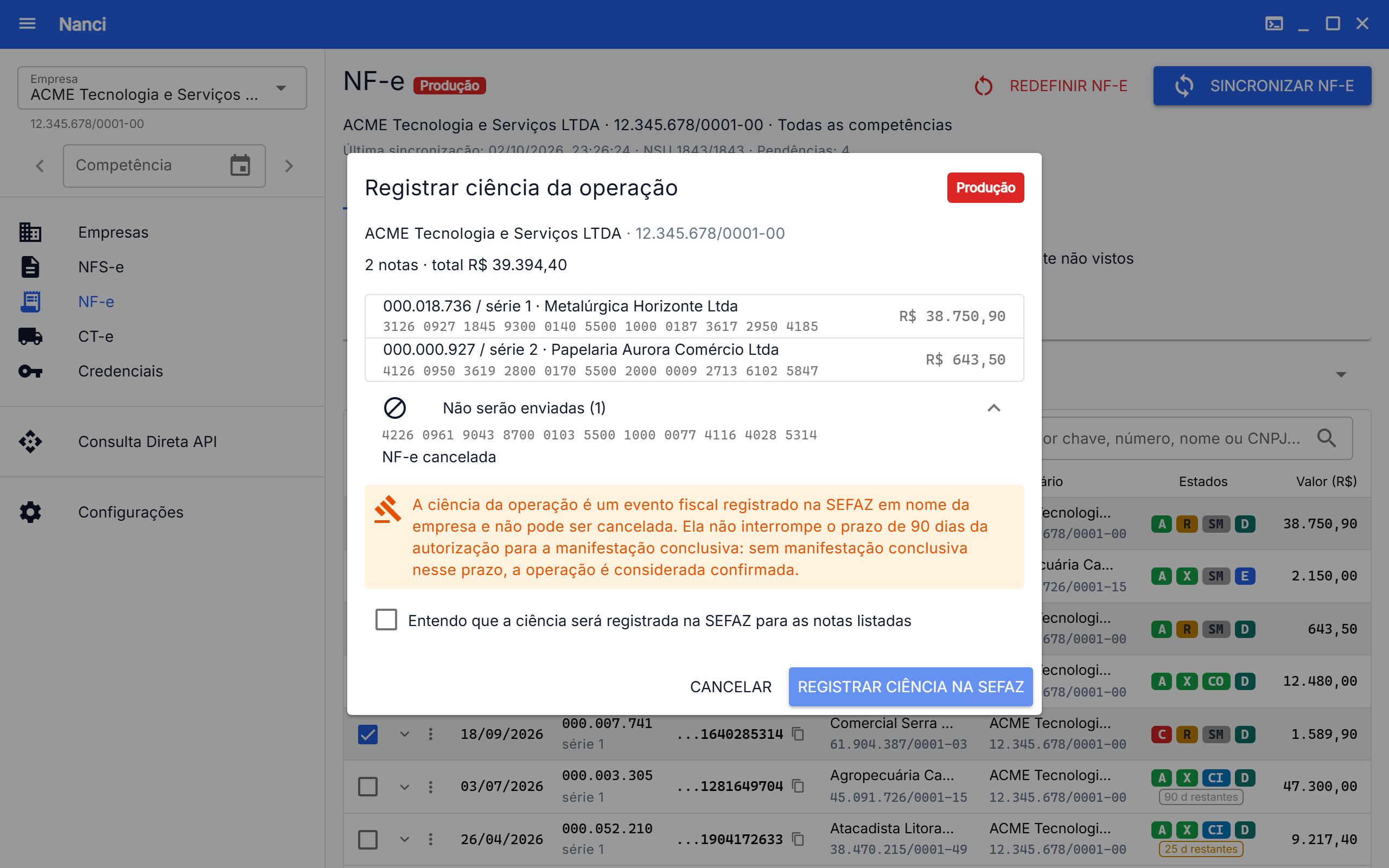Copy key ...1281649704 using copy icon

(x=798, y=786)
